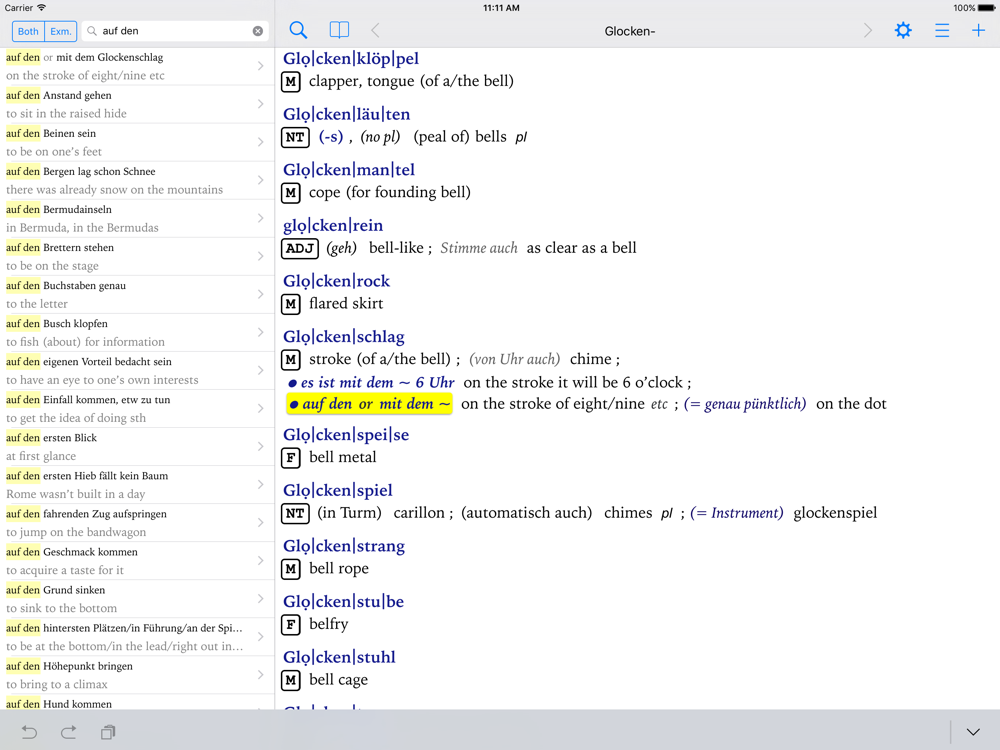Open headword Glockenschlag
This screenshot has height=750, width=1000.
pyautogui.click(x=344, y=337)
